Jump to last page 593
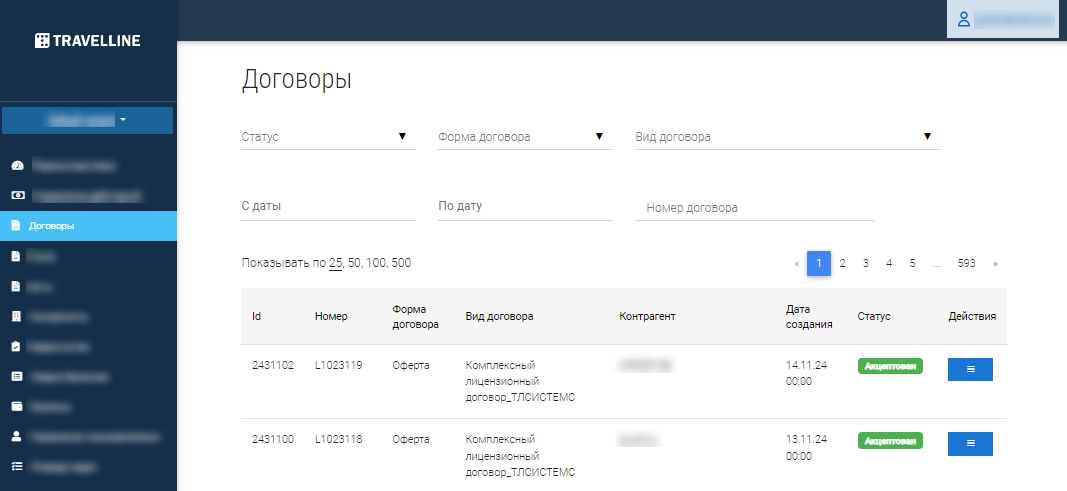Screen dimensions: 1067x491 [966, 263]
